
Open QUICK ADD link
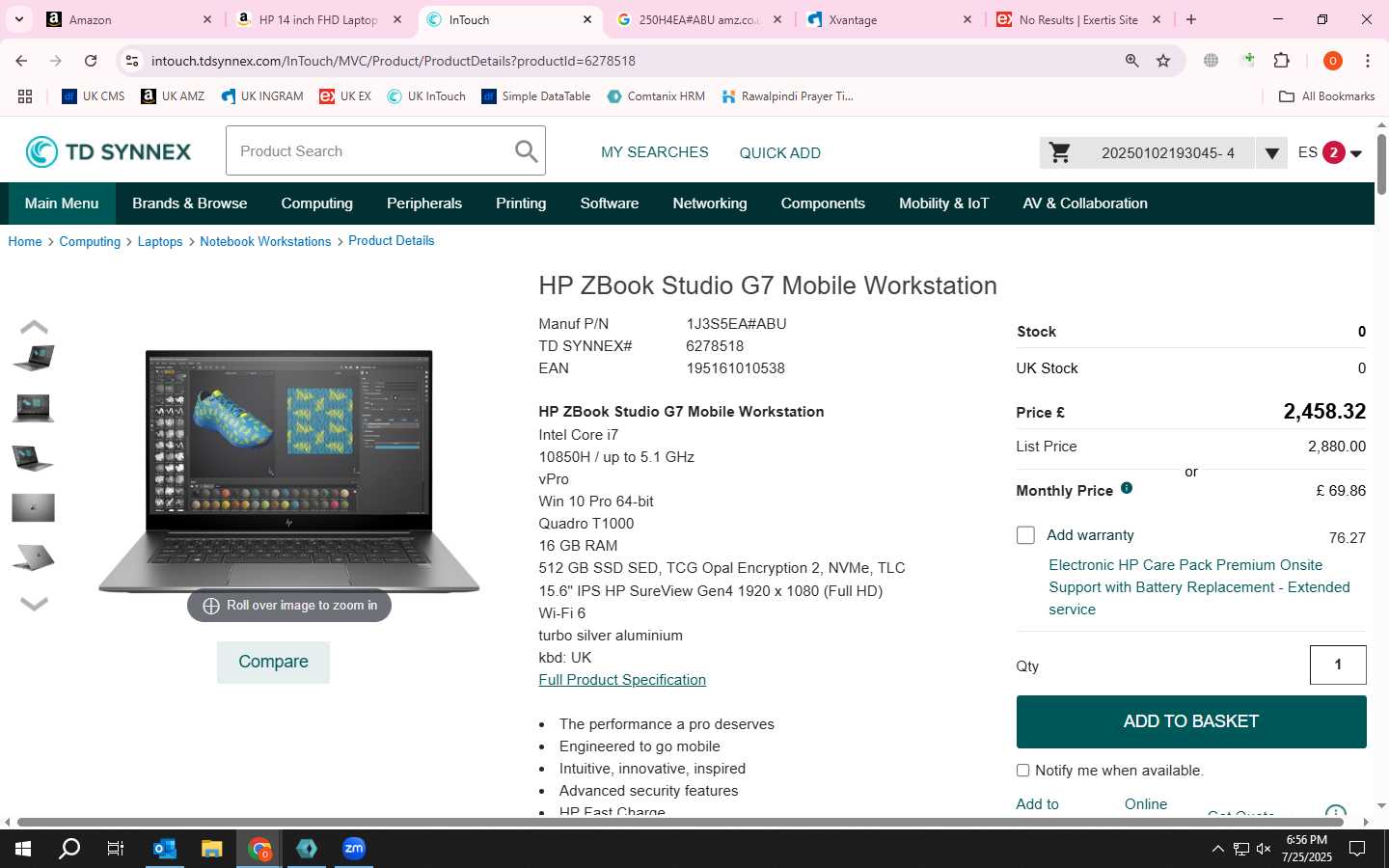click(780, 152)
